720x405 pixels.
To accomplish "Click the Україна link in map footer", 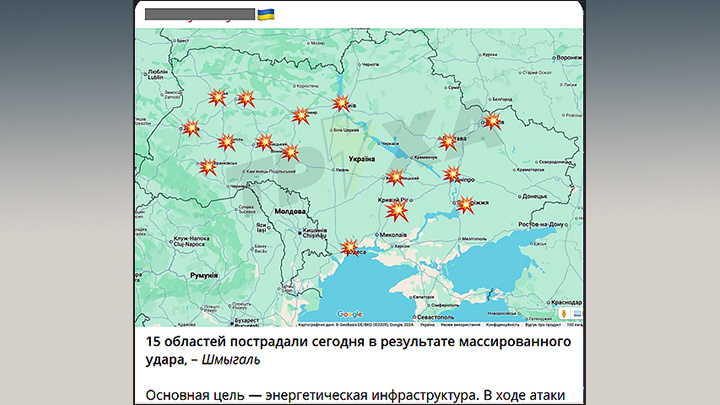I will 428,325.
